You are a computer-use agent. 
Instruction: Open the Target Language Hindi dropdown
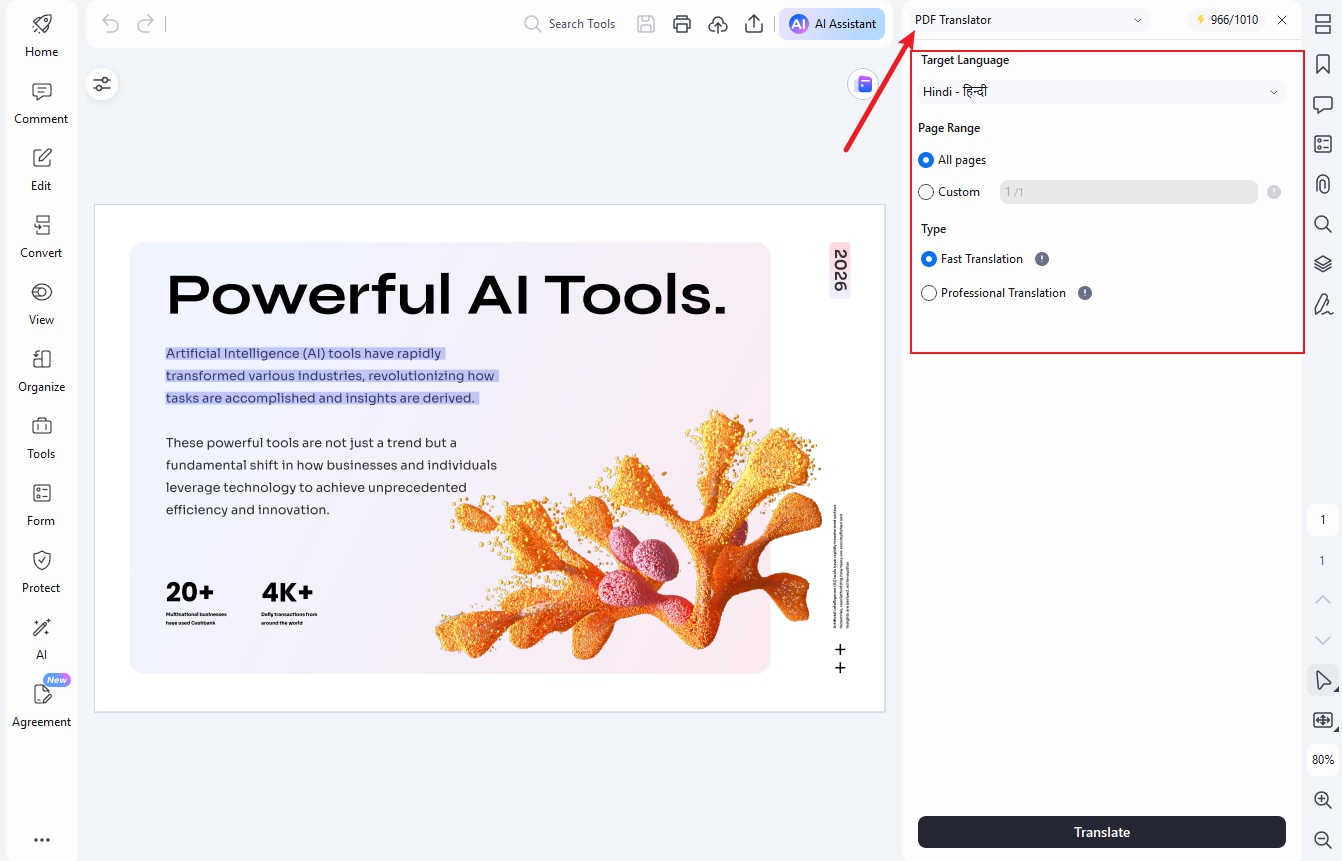pos(1101,92)
